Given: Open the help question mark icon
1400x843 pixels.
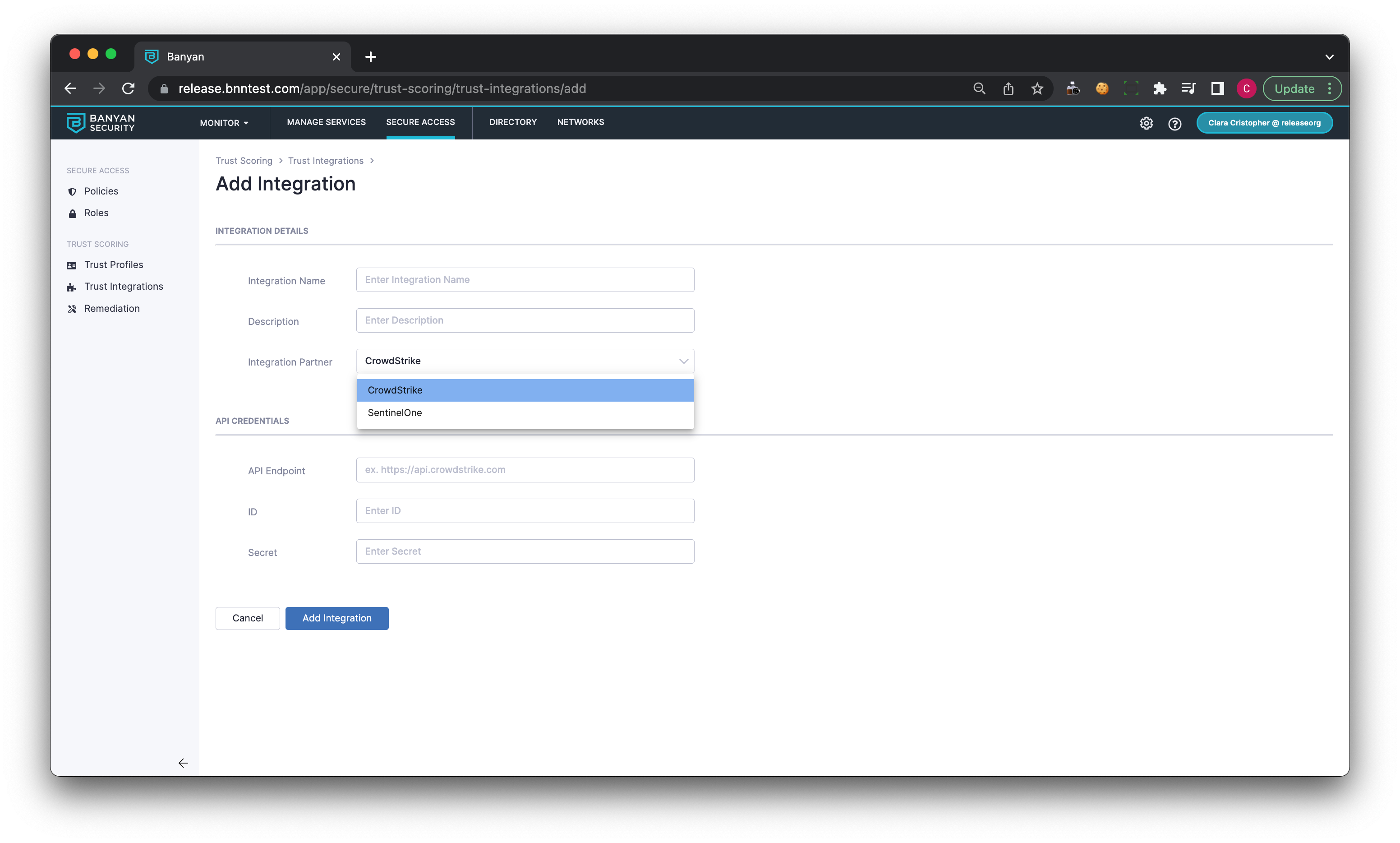Looking at the screenshot, I should (1174, 123).
